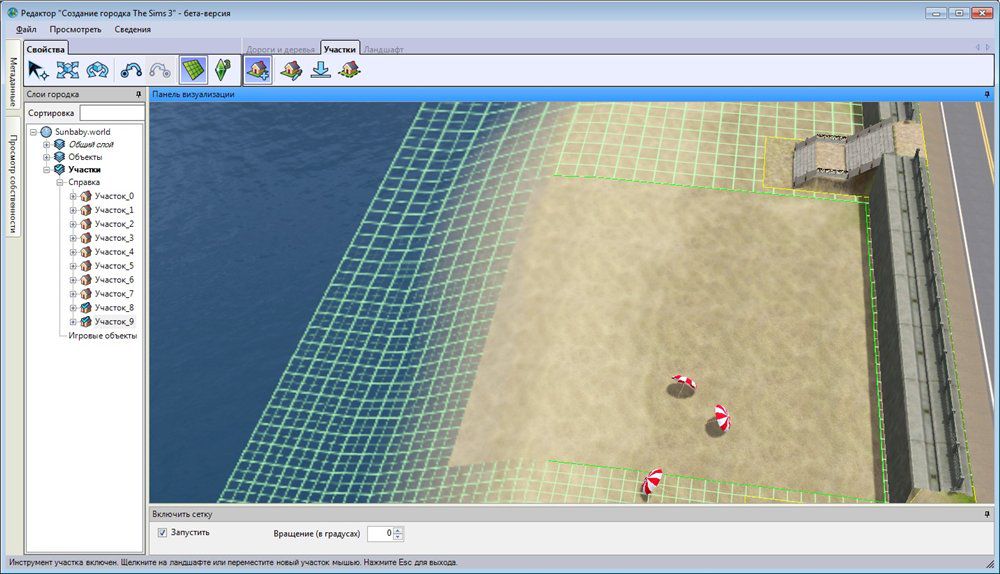Select the arrow selection tool
This screenshot has height=574, width=1000.
tap(38, 69)
